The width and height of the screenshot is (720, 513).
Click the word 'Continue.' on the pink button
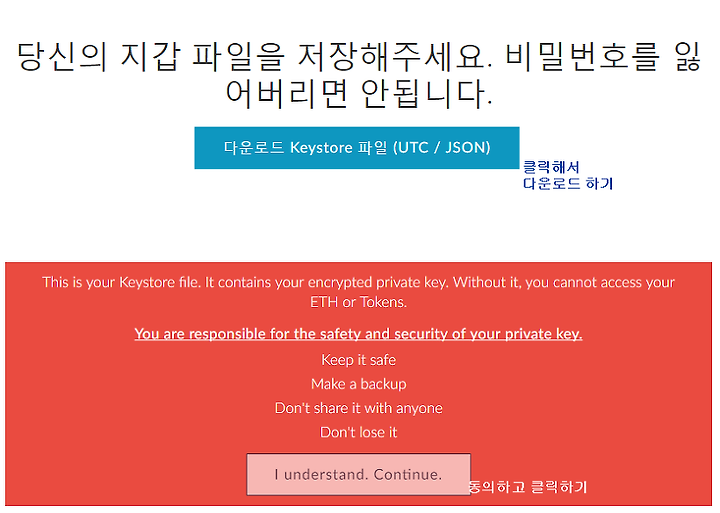tap(408, 474)
